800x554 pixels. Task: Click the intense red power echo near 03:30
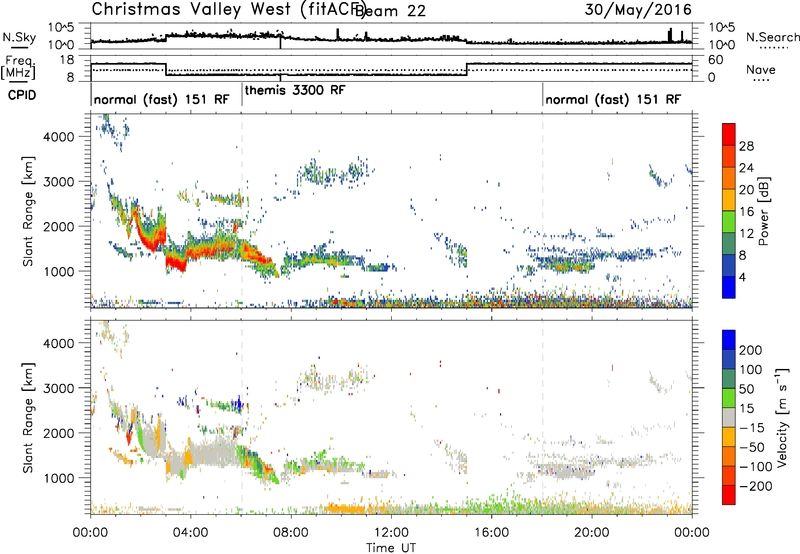pyautogui.click(x=176, y=263)
